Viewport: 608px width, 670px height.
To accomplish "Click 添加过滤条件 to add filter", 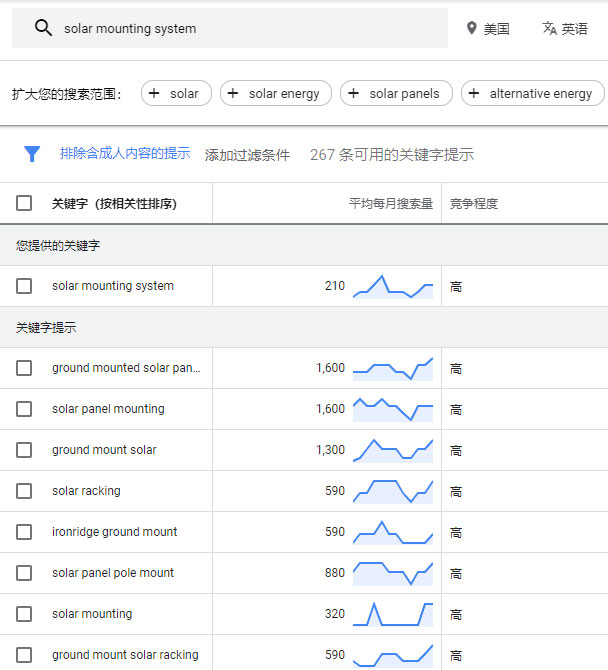I will pyautogui.click(x=247, y=155).
